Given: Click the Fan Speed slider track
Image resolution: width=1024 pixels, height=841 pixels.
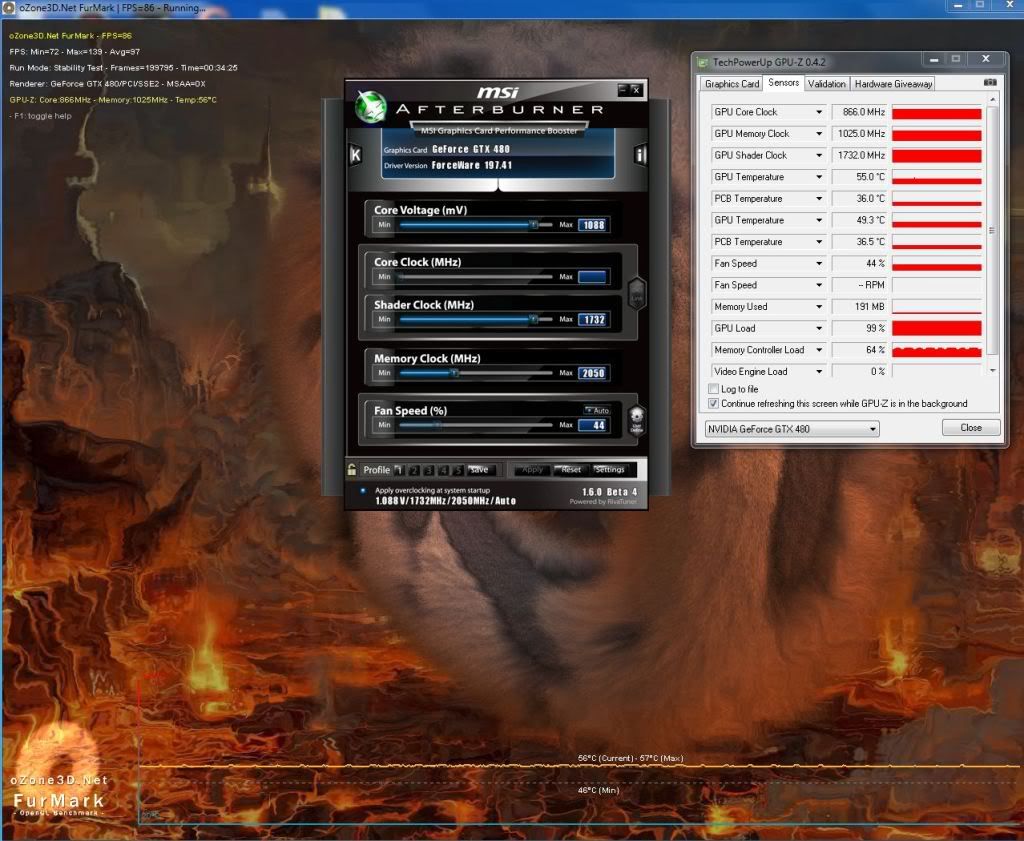Looking at the screenshot, I should 476,425.
